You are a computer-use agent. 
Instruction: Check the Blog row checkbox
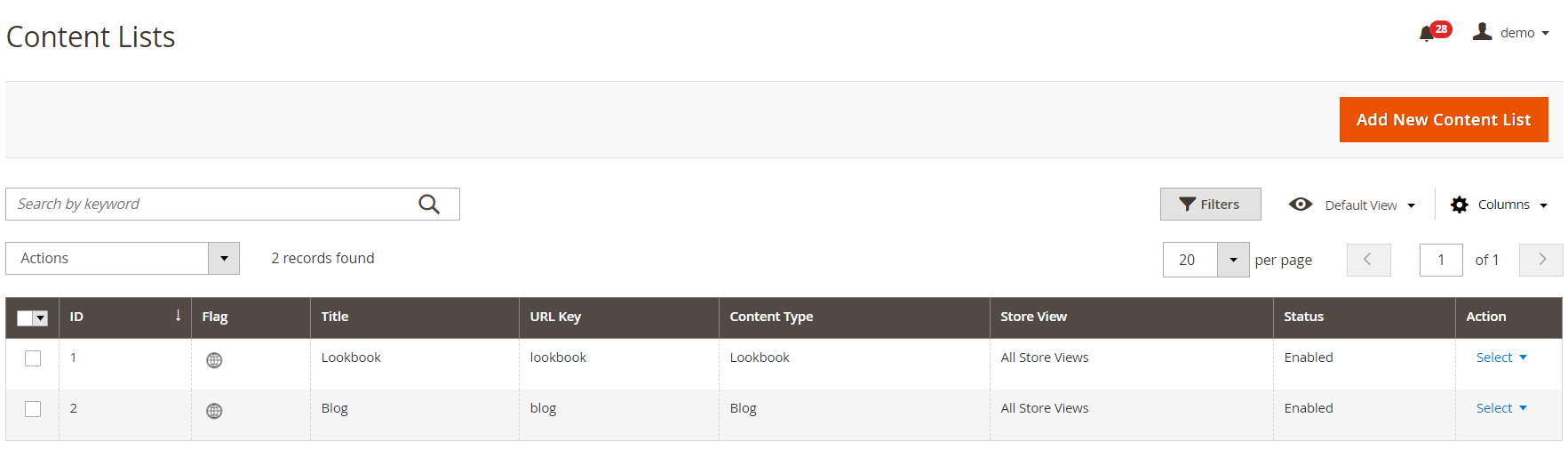(33, 409)
